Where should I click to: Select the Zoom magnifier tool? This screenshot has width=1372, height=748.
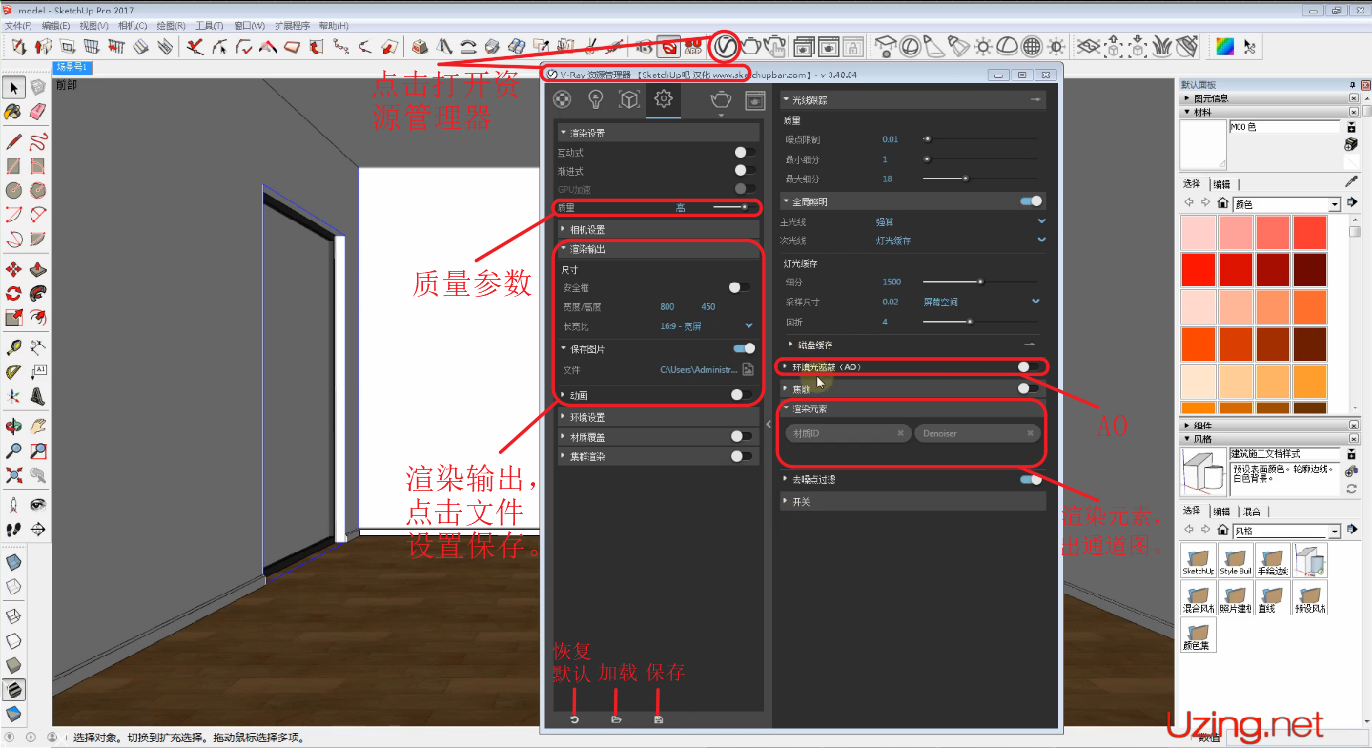pos(14,451)
